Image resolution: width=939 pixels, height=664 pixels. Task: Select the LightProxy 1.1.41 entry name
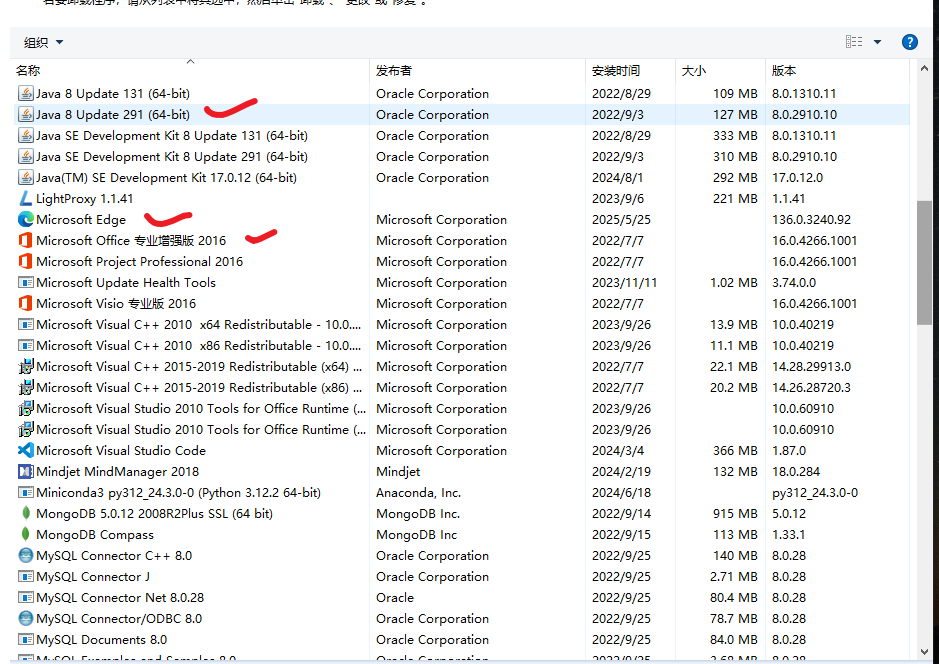tap(84, 198)
